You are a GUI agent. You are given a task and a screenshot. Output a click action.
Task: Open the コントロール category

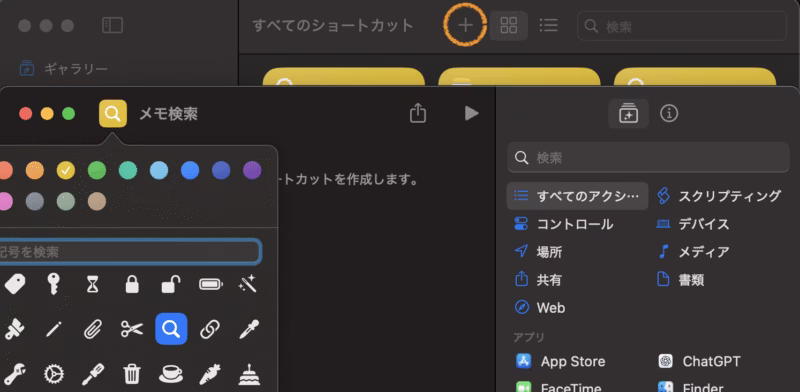pyautogui.click(x=564, y=224)
